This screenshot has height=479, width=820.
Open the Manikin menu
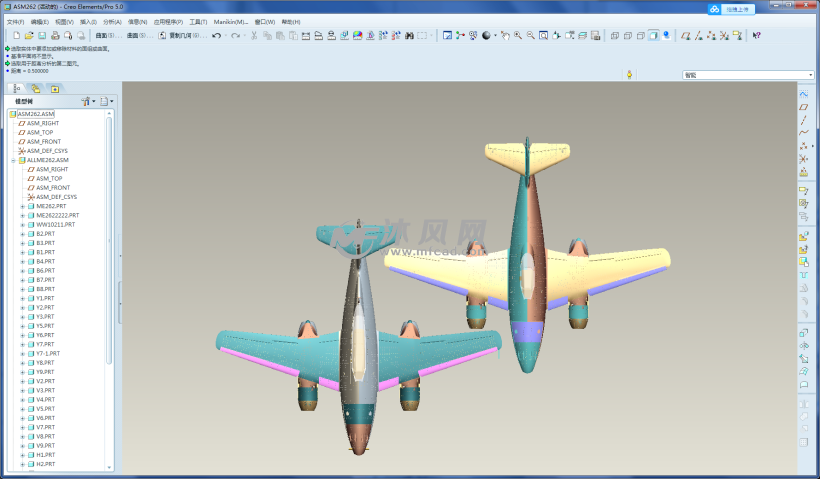(x=230, y=21)
